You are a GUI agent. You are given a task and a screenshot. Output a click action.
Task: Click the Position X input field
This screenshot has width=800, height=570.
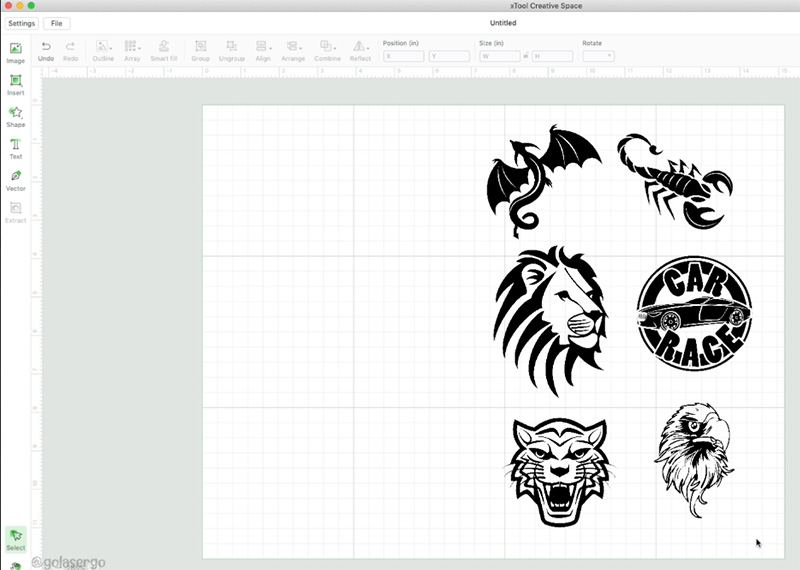click(x=404, y=57)
